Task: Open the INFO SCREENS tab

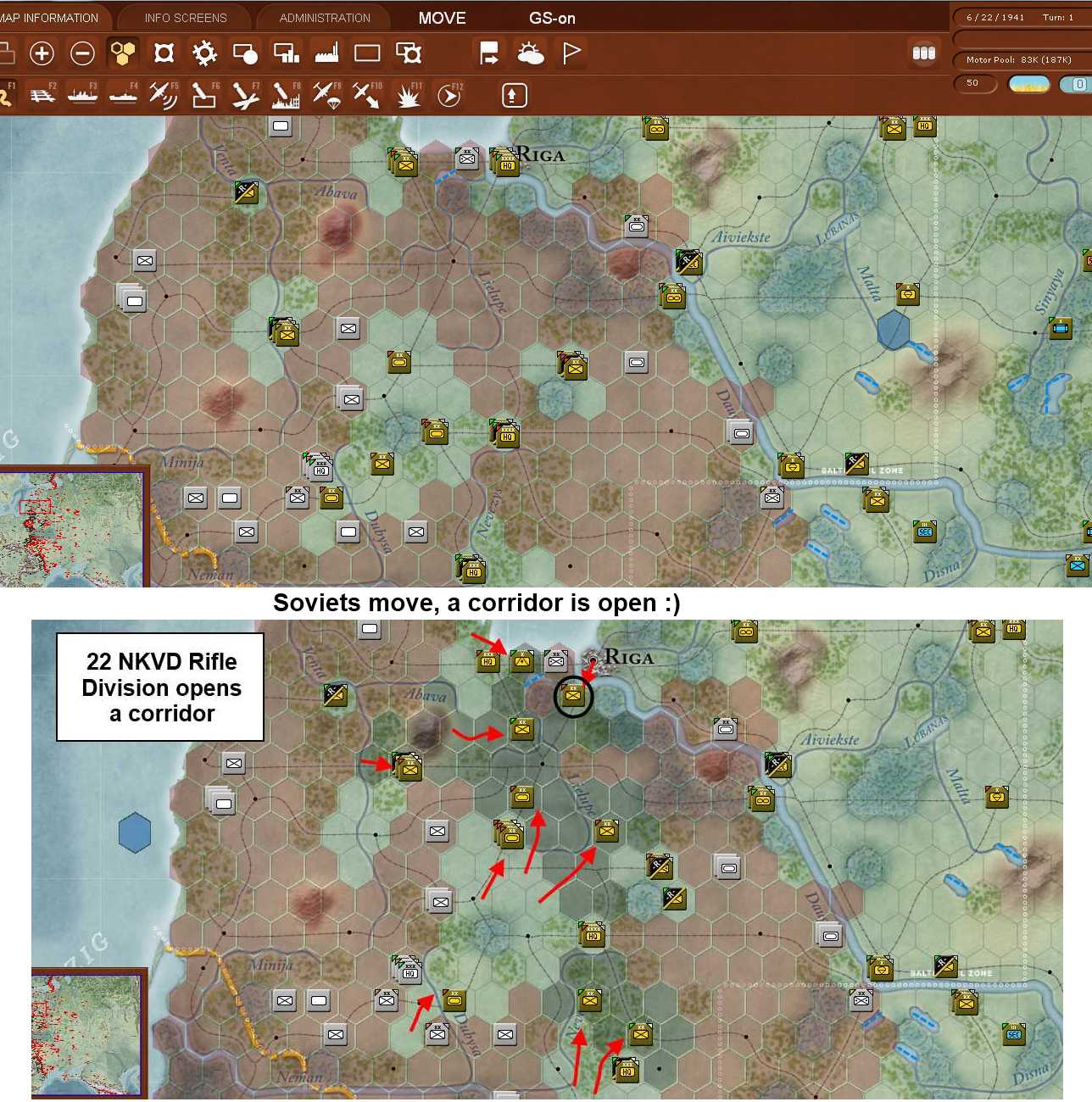Action: [186, 18]
